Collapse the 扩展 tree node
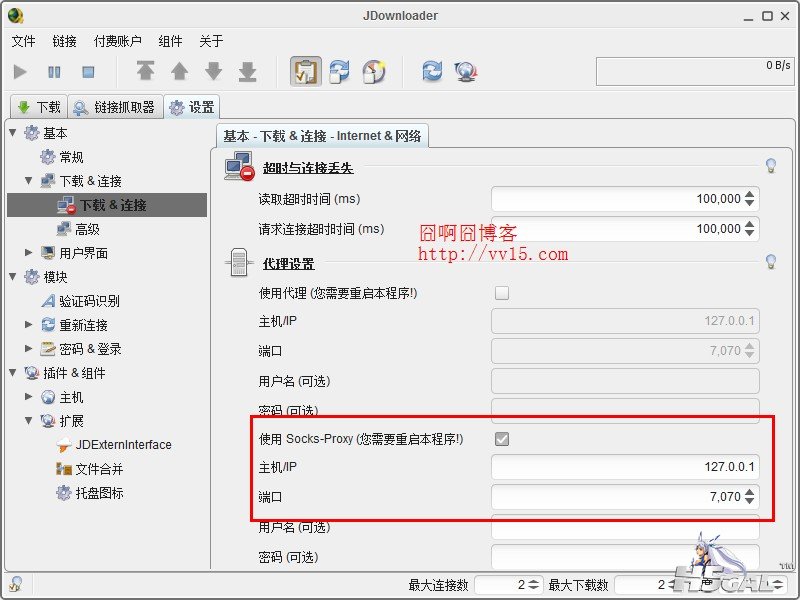The height and width of the screenshot is (600, 800). [x=29, y=420]
